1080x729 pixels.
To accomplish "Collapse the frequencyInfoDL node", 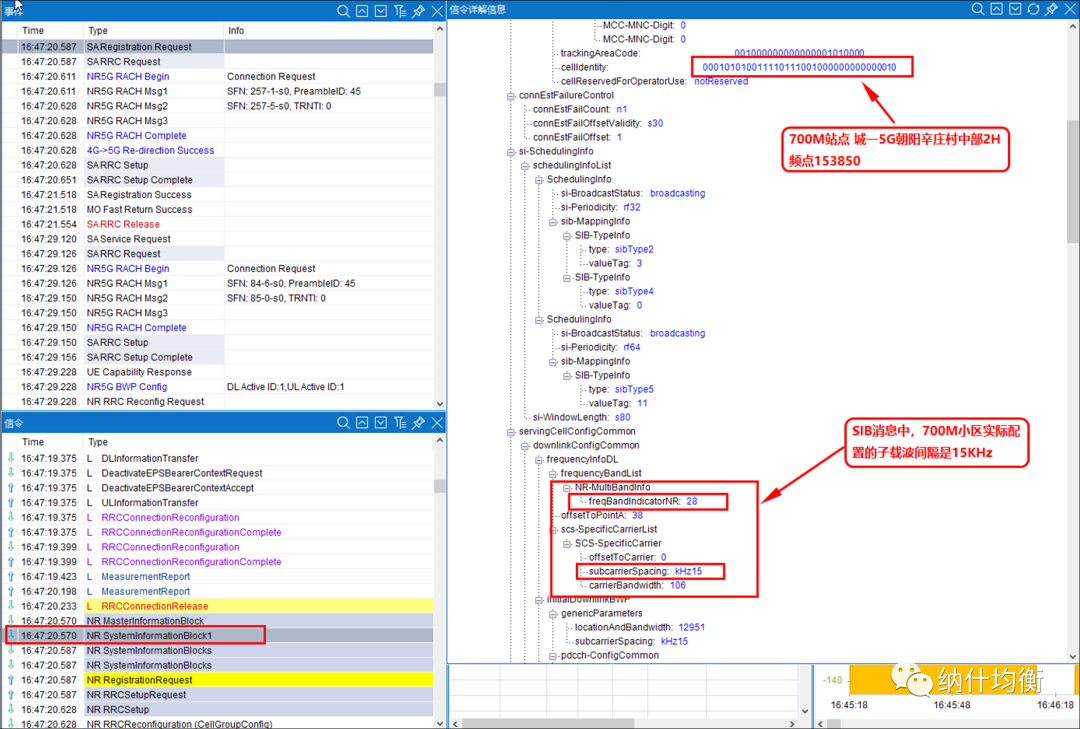I will [x=539, y=460].
